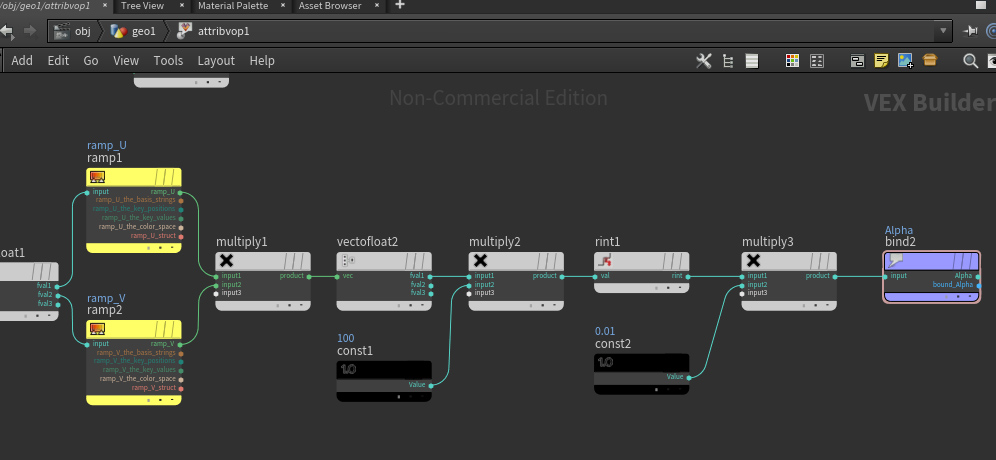Screen dimensions: 996x460
Task: Switch to the Asset Browser tab
Action: click(x=330, y=6)
